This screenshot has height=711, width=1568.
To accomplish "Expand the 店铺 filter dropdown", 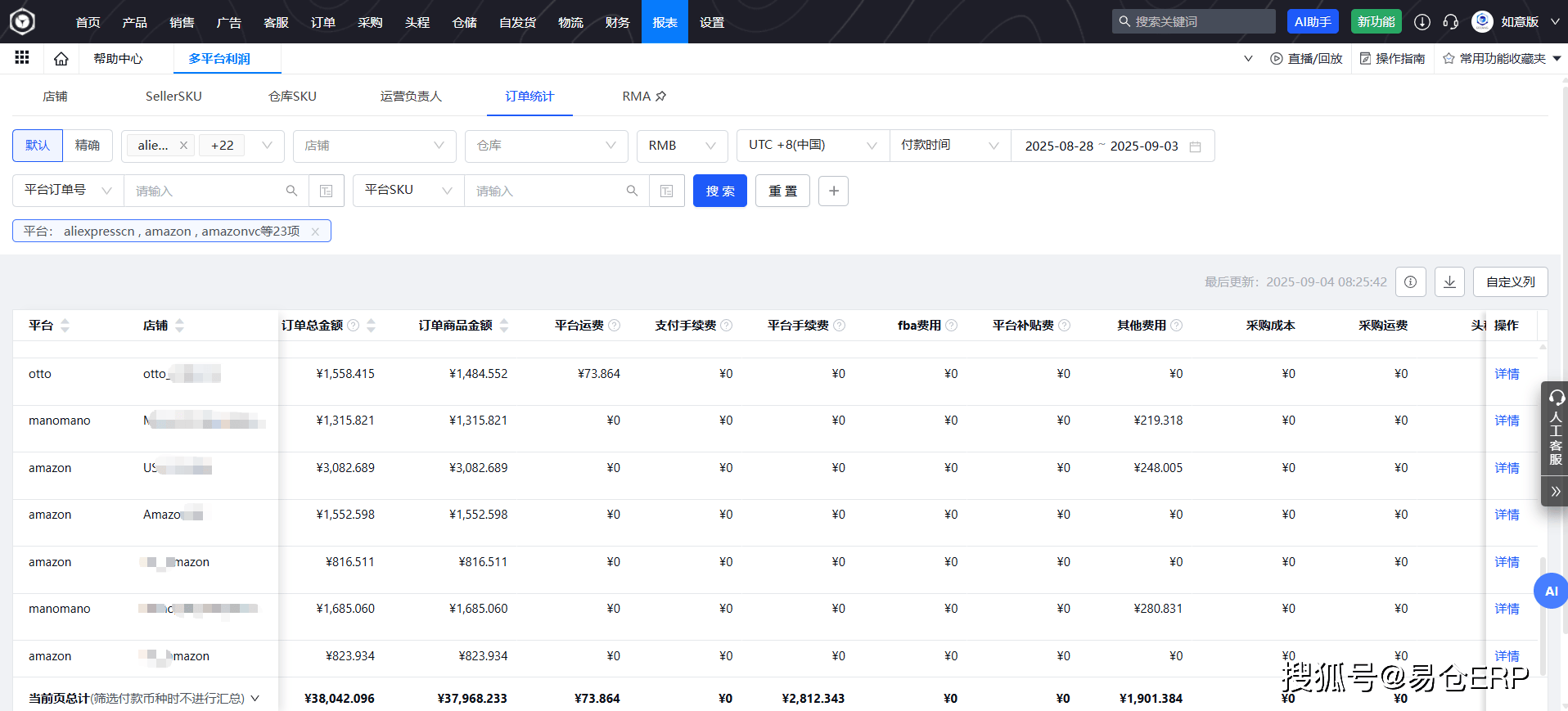I will pyautogui.click(x=374, y=146).
